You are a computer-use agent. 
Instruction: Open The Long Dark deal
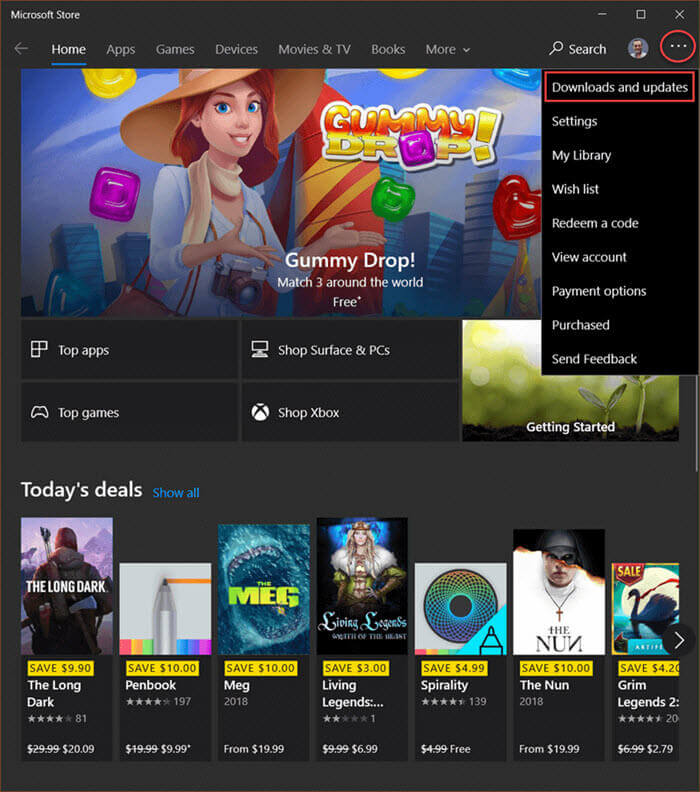[67, 639]
